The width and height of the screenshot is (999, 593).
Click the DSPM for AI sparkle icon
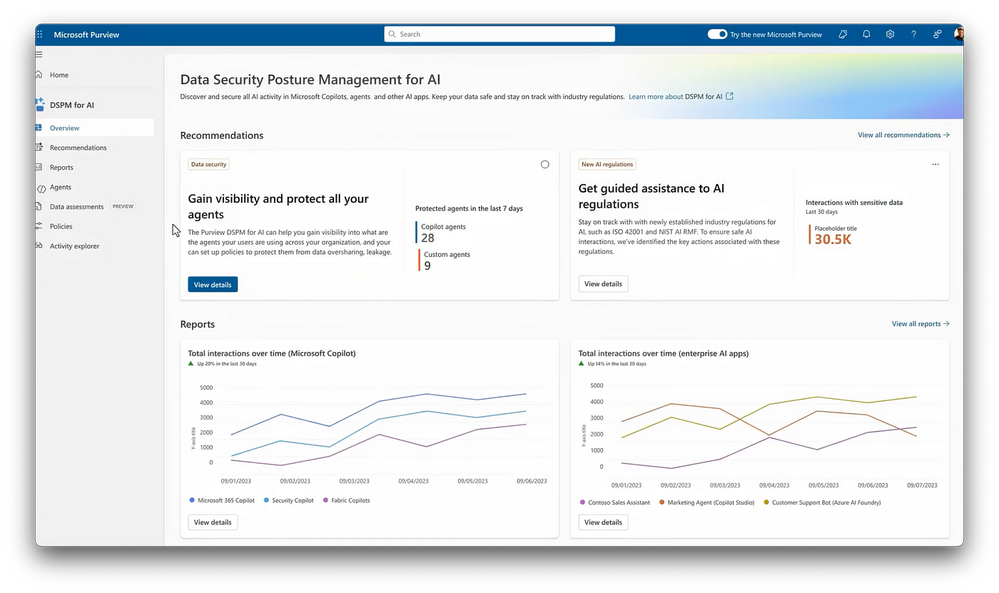coord(40,104)
